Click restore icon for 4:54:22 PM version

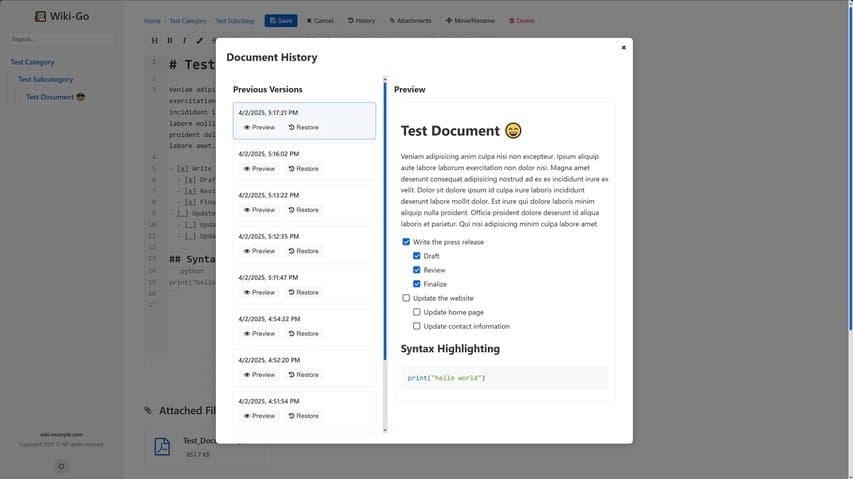click(291, 334)
